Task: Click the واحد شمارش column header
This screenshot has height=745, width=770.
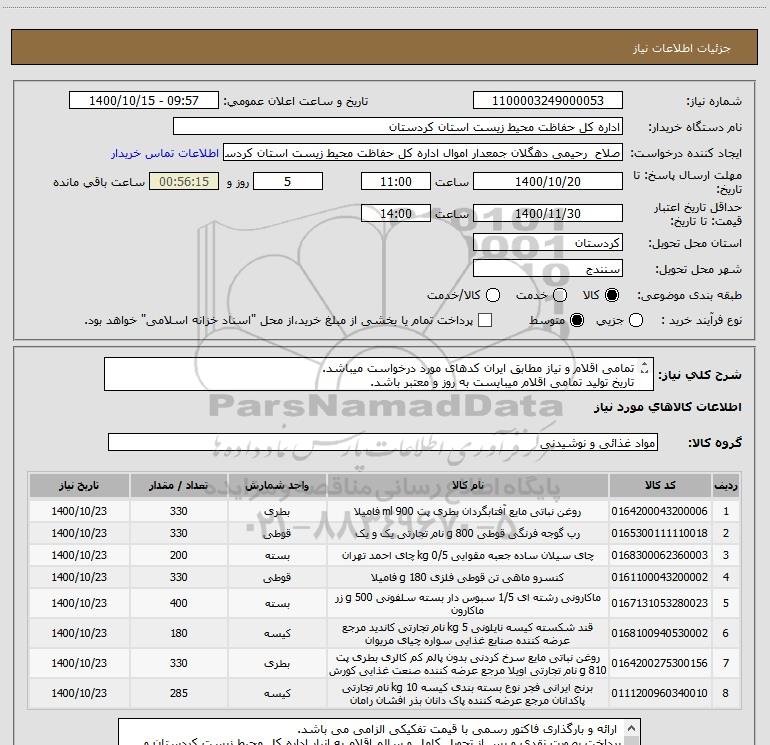Action: pyautogui.click(x=277, y=485)
